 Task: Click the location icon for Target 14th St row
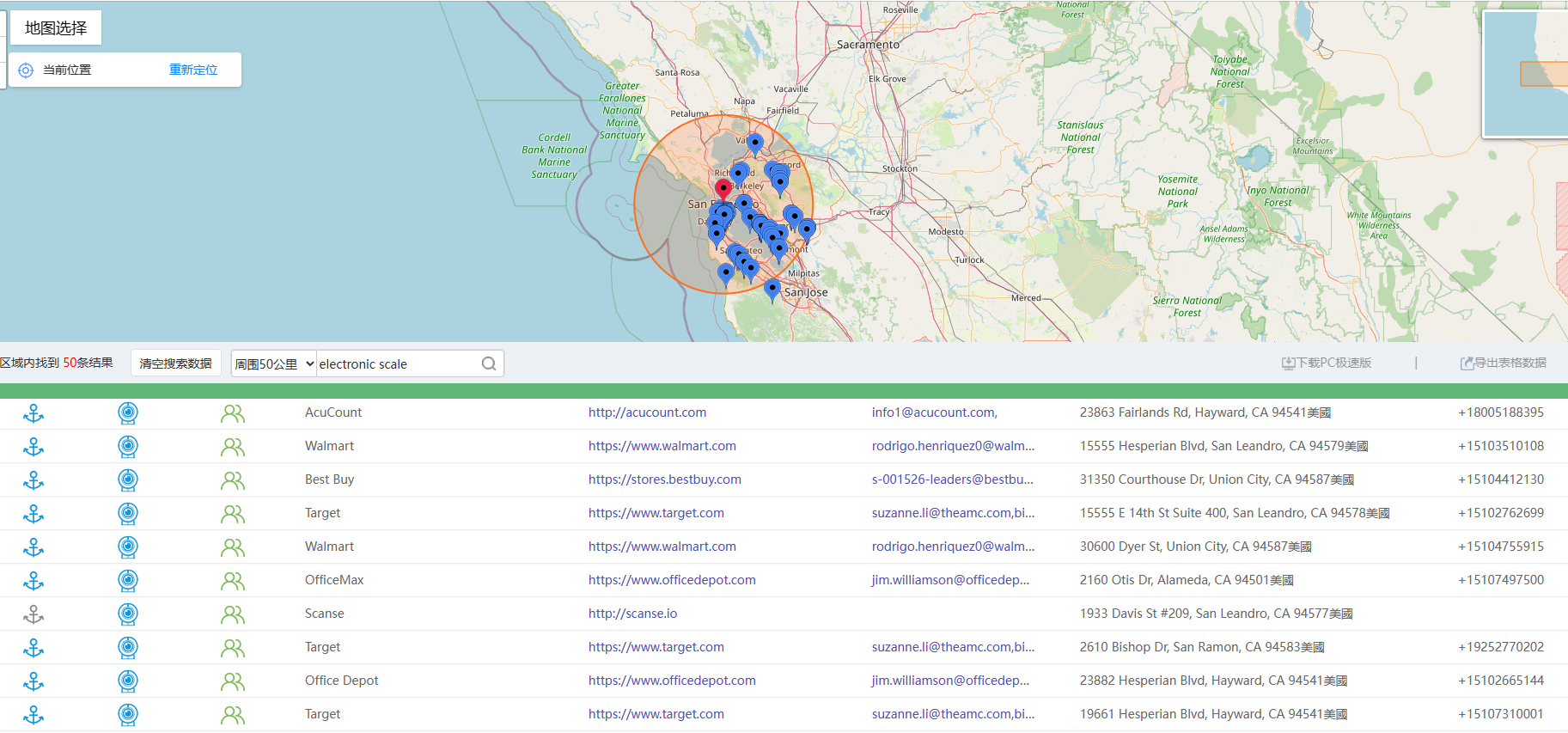pyautogui.click(x=128, y=514)
